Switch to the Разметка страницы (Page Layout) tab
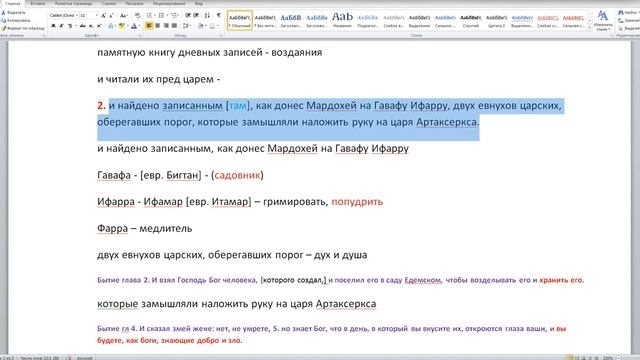This screenshot has width=640, height=360. pyautogui.click(x=73, y=4)
